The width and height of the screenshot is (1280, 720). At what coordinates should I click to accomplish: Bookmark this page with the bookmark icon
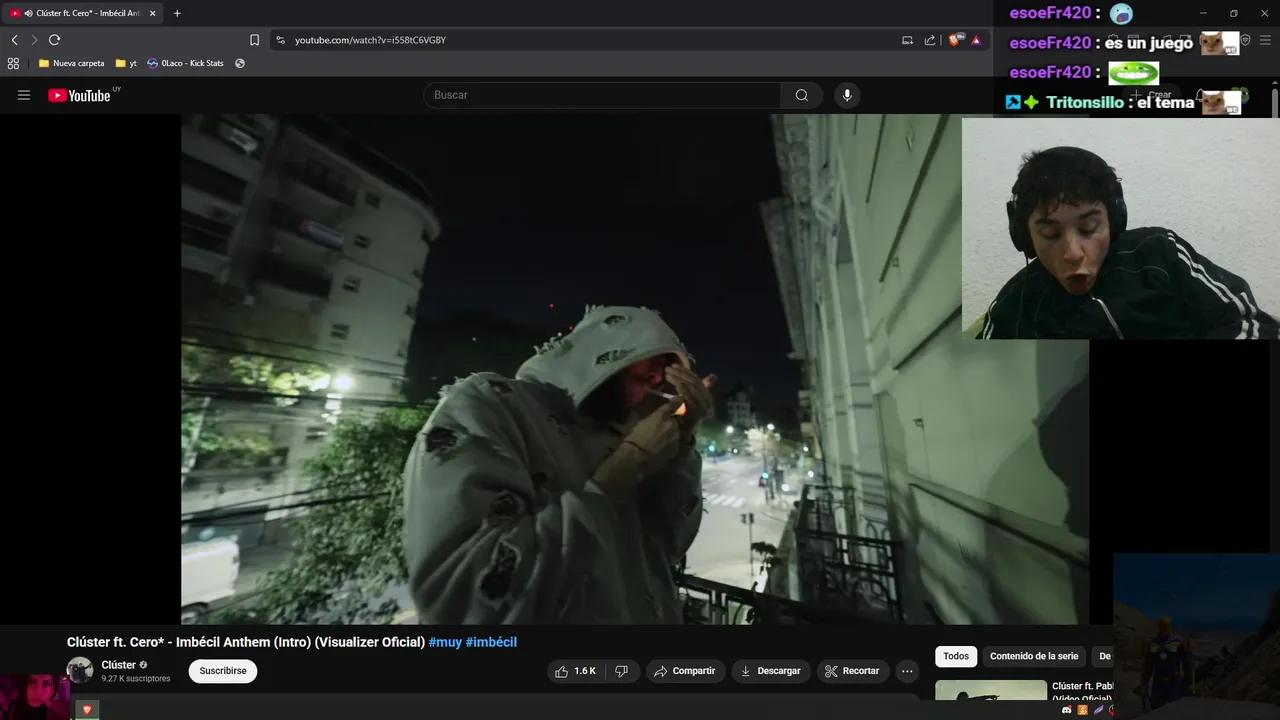tap(254, 40)
